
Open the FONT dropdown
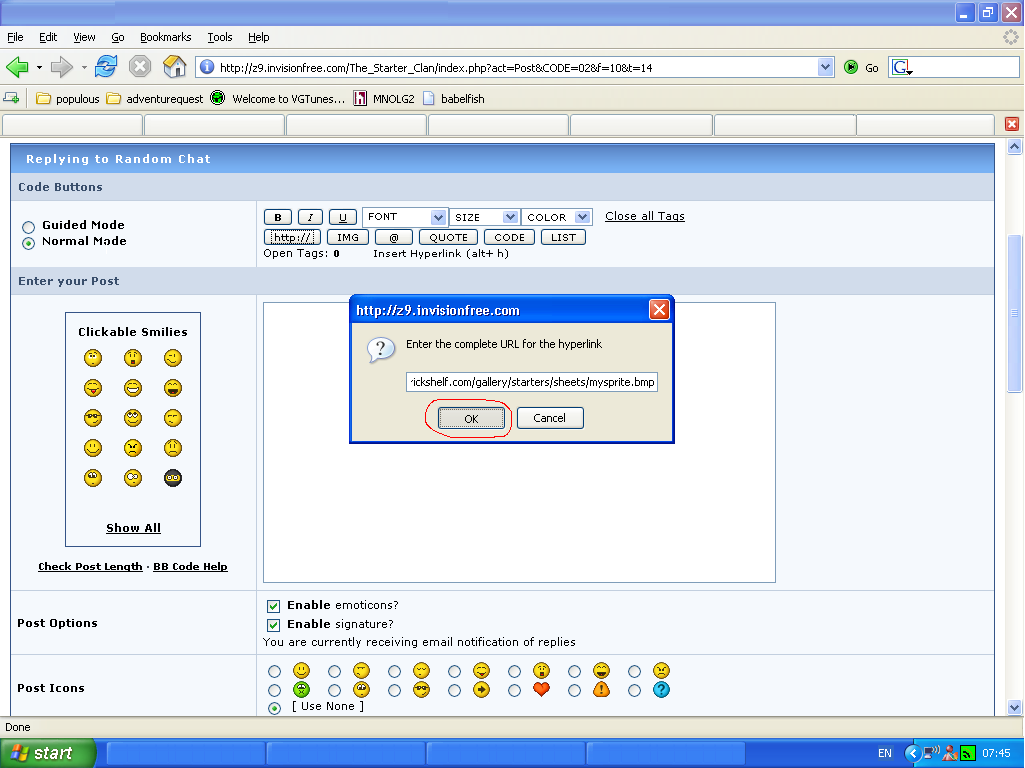point(405,217)
